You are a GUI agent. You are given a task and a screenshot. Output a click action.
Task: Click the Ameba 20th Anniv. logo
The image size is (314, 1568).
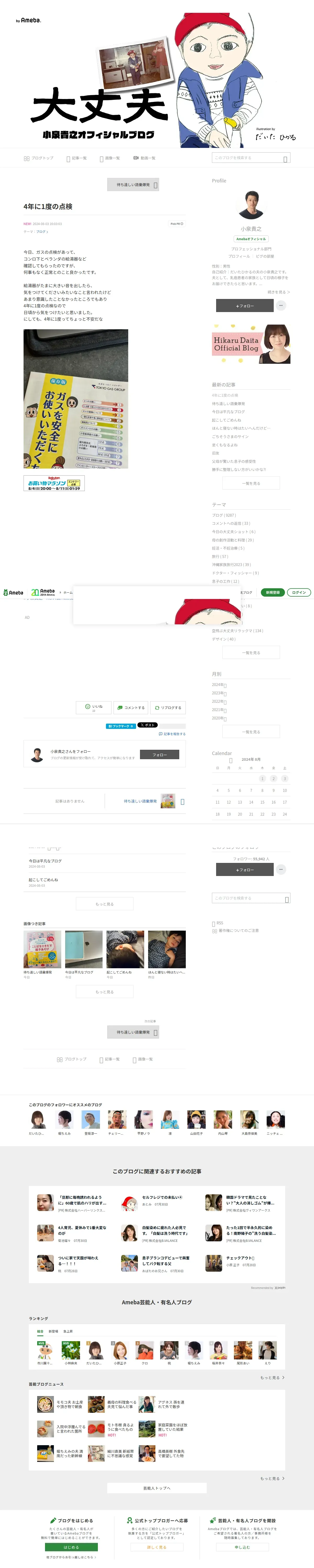43,592
